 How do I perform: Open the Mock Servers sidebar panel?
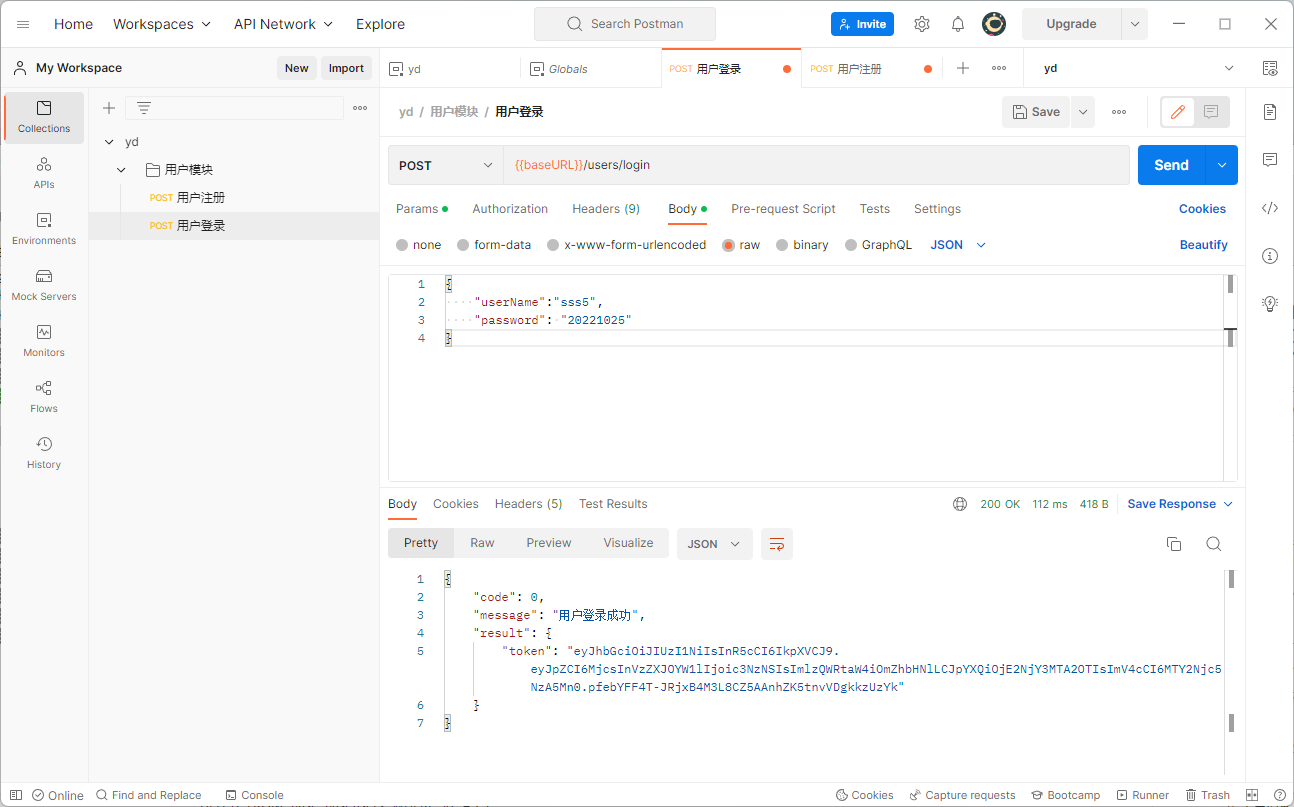point(44,285)
